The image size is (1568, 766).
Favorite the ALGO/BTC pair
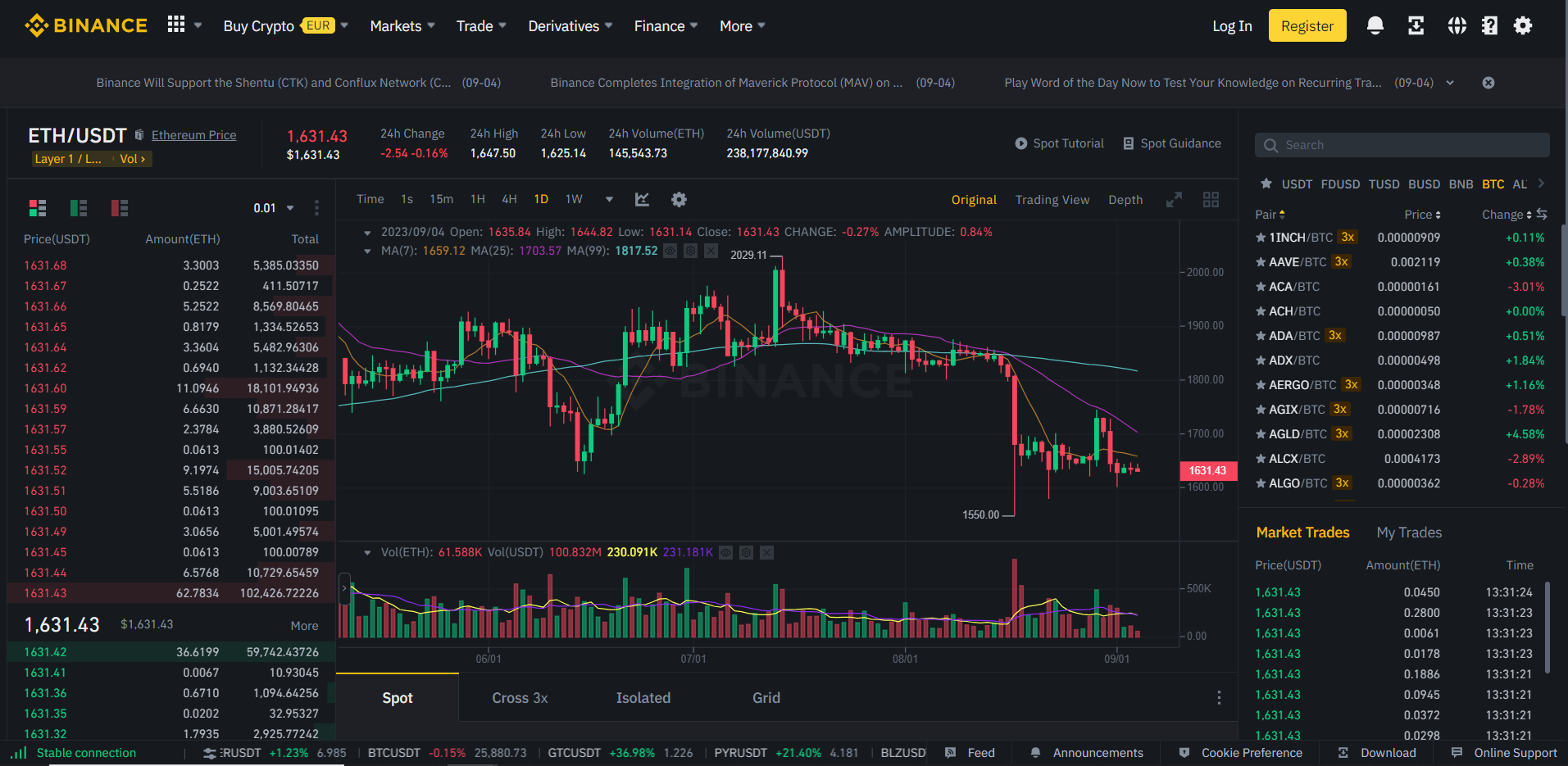[x=1261, y=483]
